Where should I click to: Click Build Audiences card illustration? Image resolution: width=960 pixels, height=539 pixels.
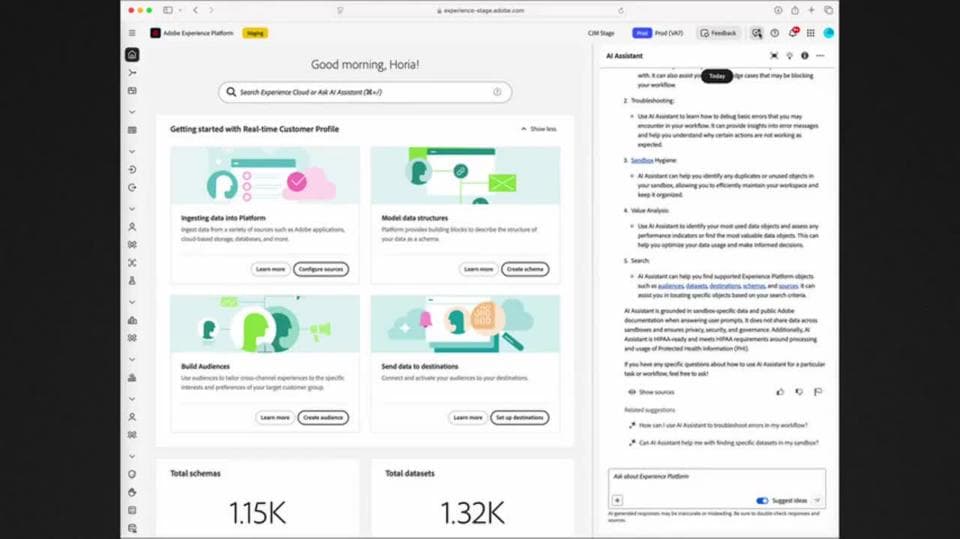[265, 324]
